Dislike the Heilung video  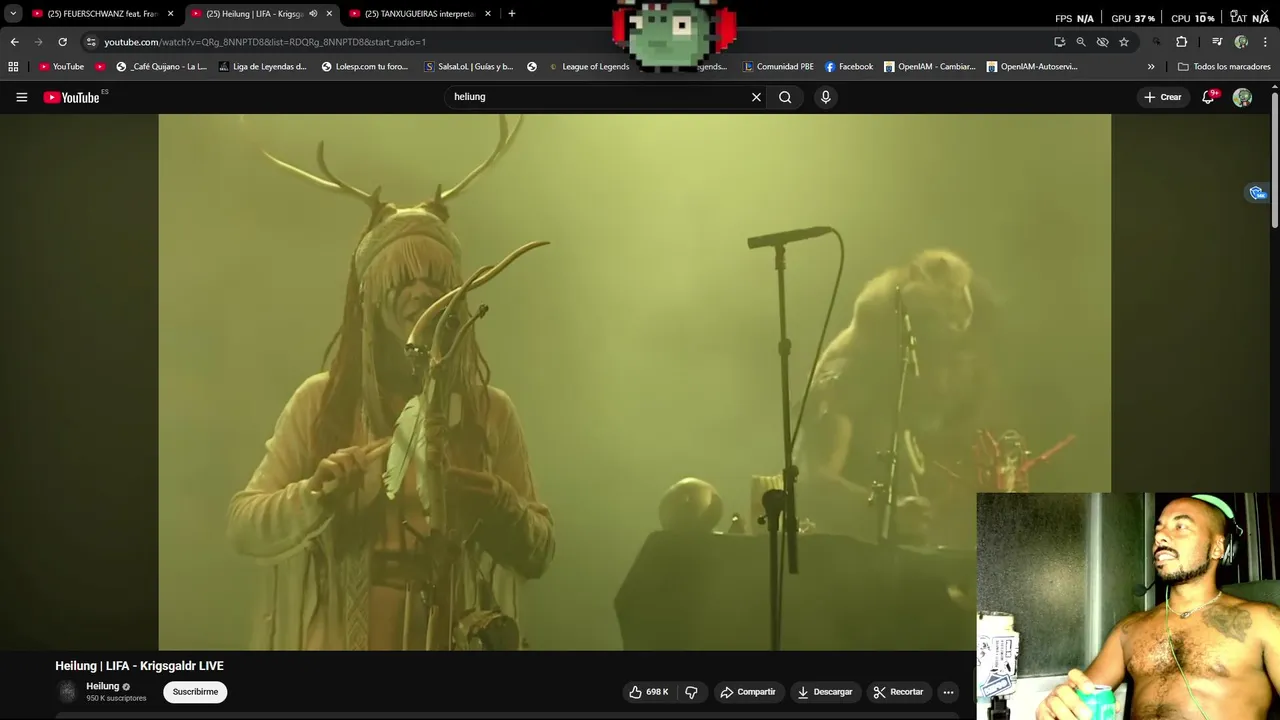(x=691, y=692)
